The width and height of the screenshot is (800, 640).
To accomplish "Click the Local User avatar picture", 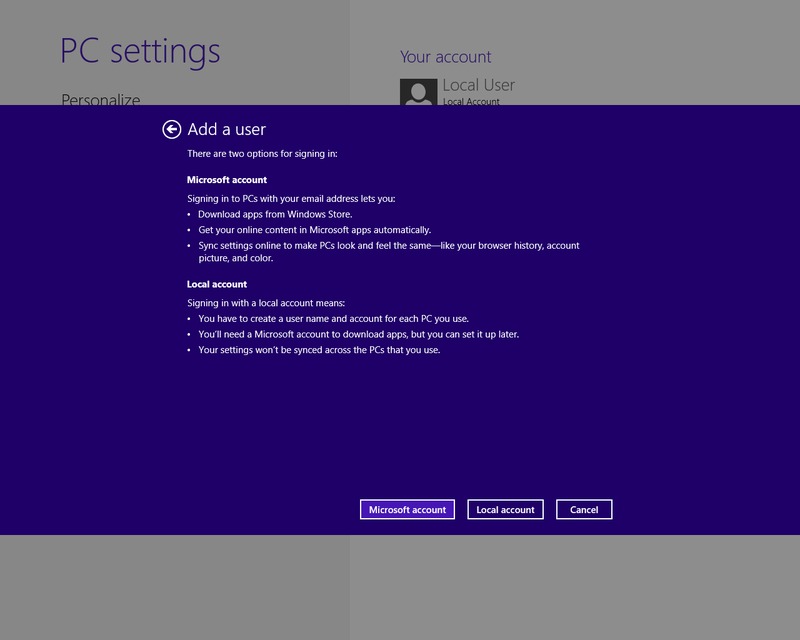I will point(418,92).
